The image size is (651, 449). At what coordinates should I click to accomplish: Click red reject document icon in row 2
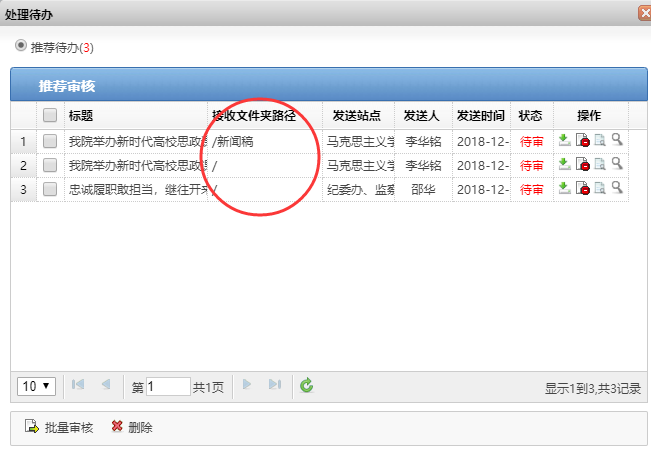coord(582,164)
